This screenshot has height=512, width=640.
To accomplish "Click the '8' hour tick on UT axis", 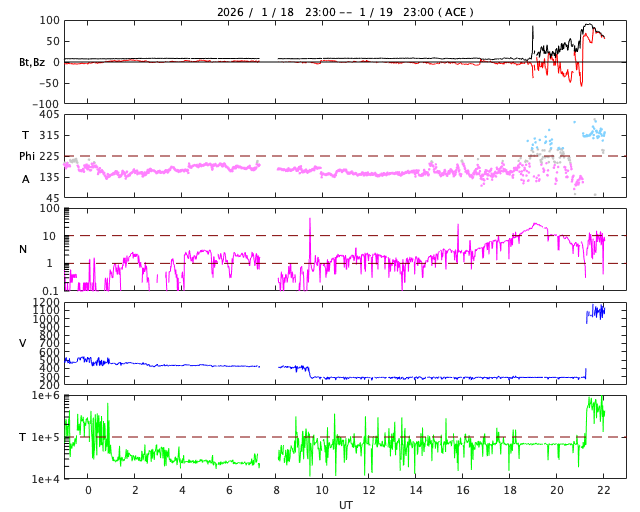I will [276, 490].
